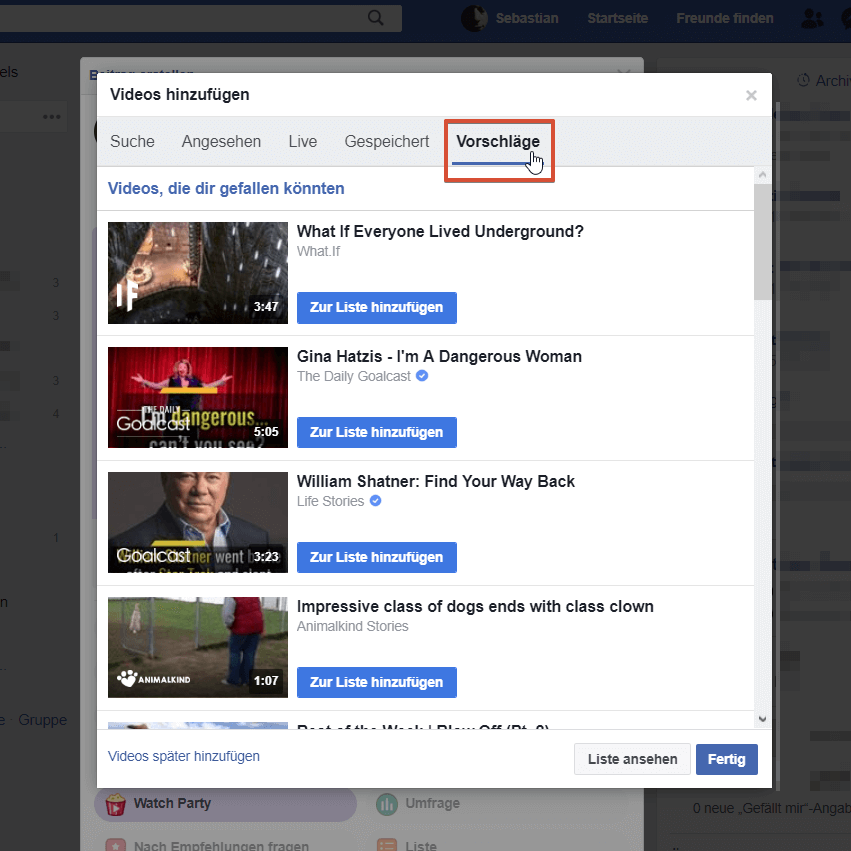The height and width of the screenshot is (851, 851).
Task: Add Impressive class of dogs video to list
Action: click(x=377, y=682)
